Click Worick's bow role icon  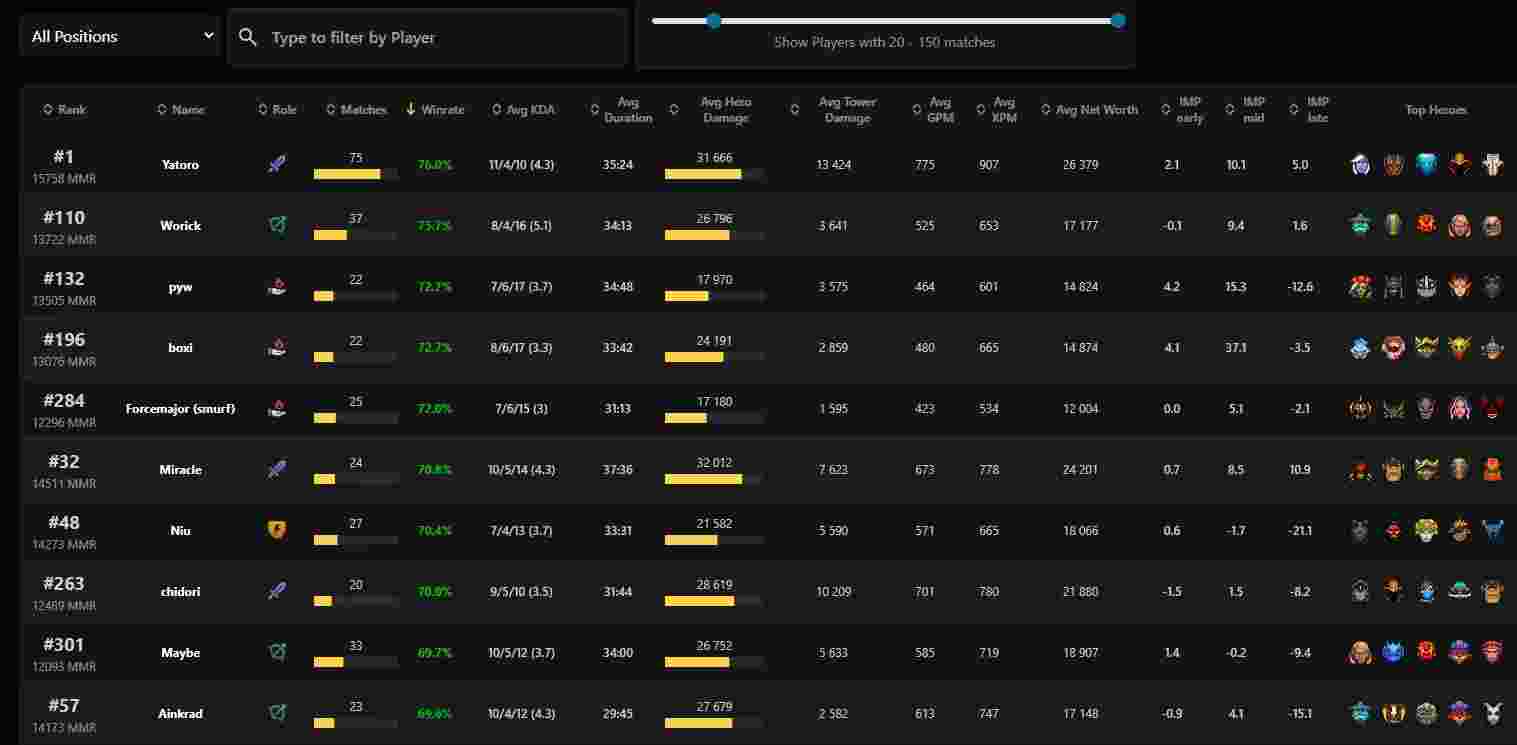pos(277,225)
